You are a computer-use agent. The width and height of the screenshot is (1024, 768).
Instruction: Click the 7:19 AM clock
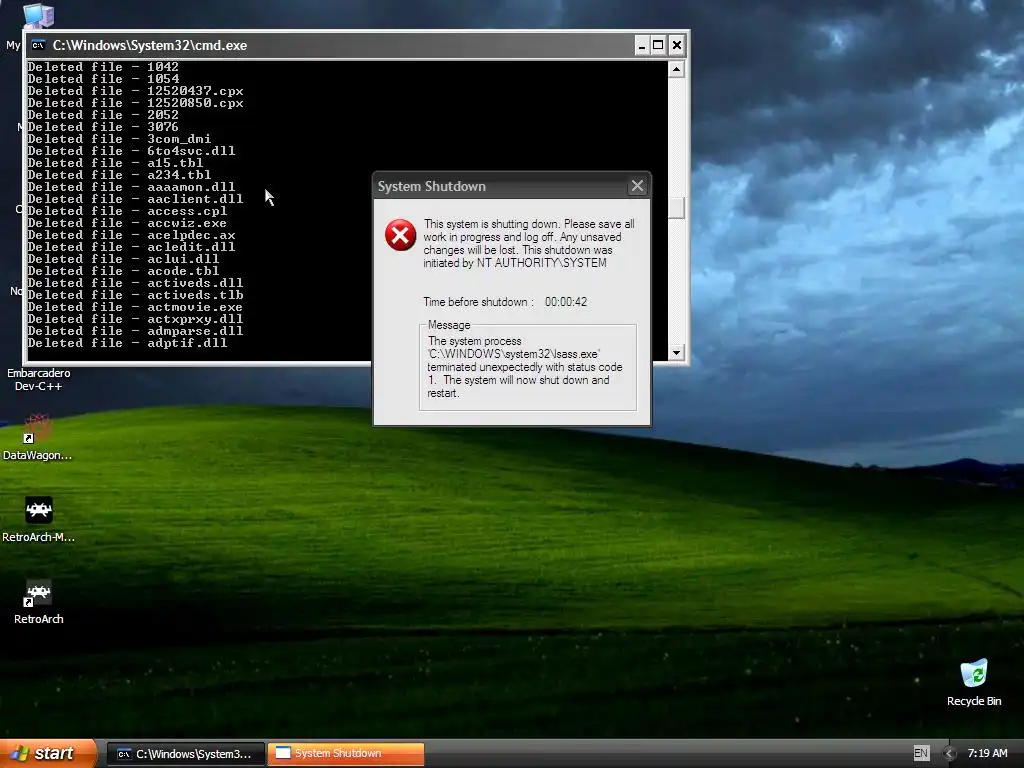click(x=987, y=753)
